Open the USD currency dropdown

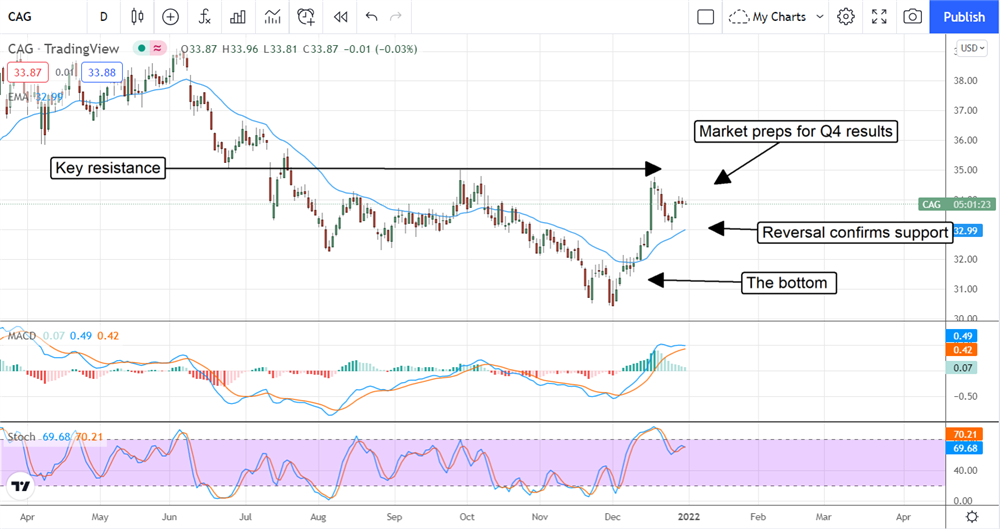[x=972, y=48]
